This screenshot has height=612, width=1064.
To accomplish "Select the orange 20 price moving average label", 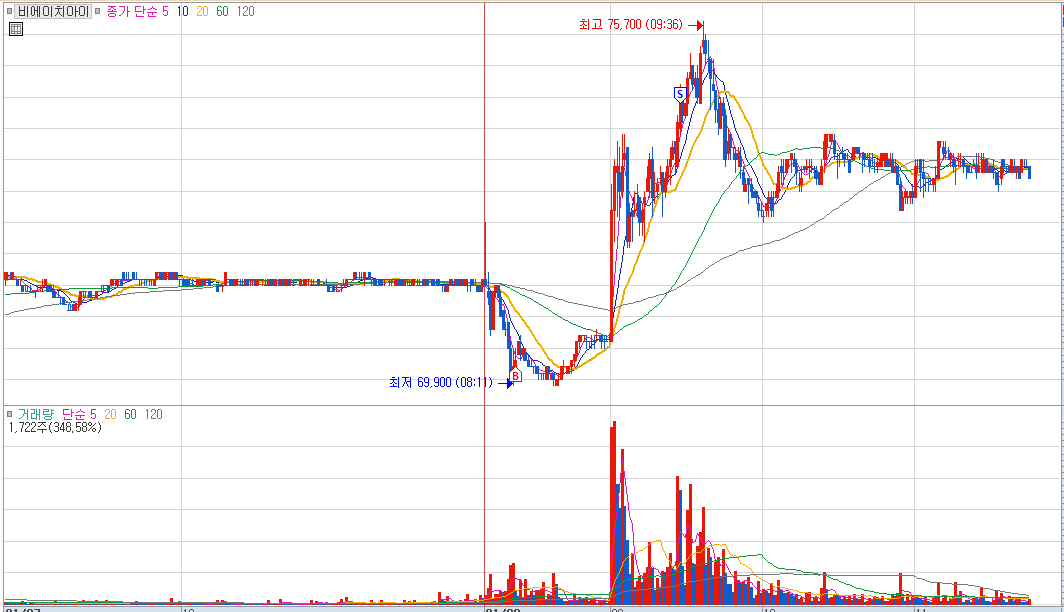I will pos(202,12).
